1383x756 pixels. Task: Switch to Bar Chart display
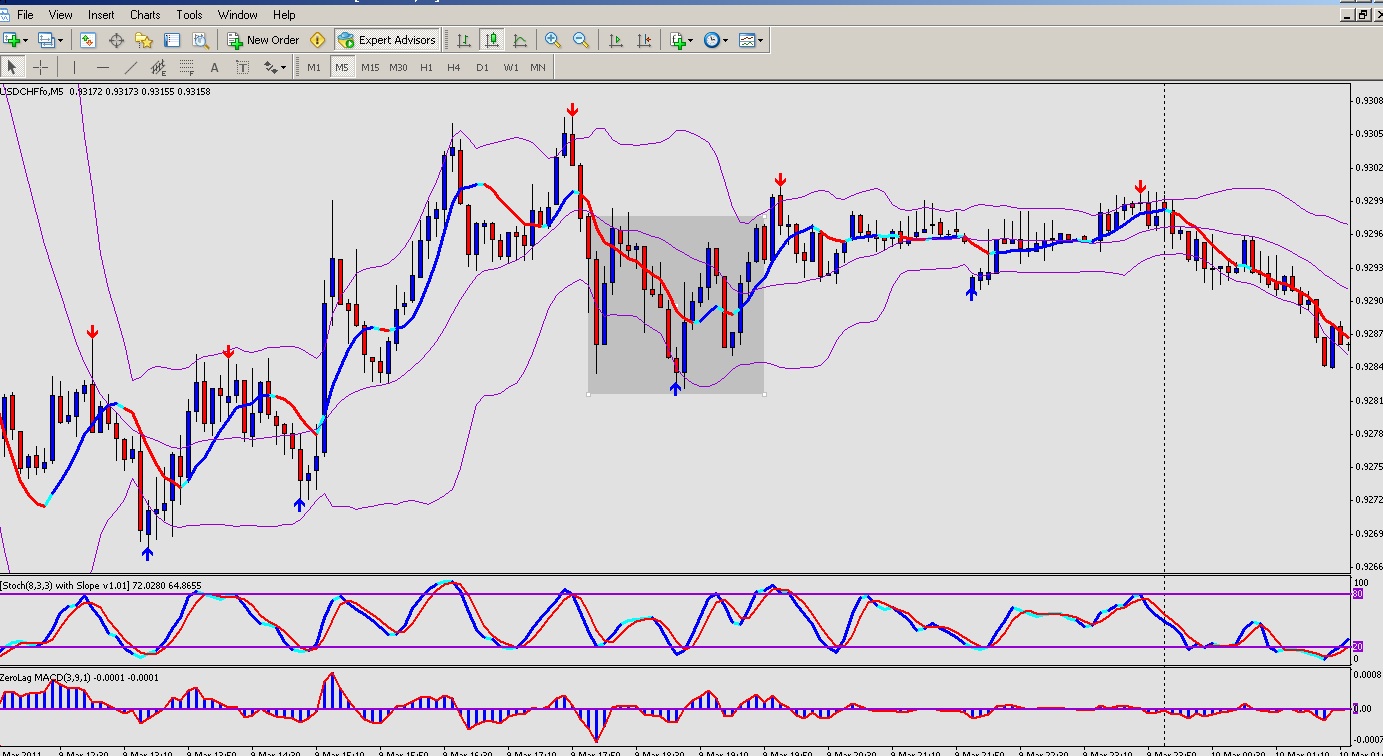[464, 40]
